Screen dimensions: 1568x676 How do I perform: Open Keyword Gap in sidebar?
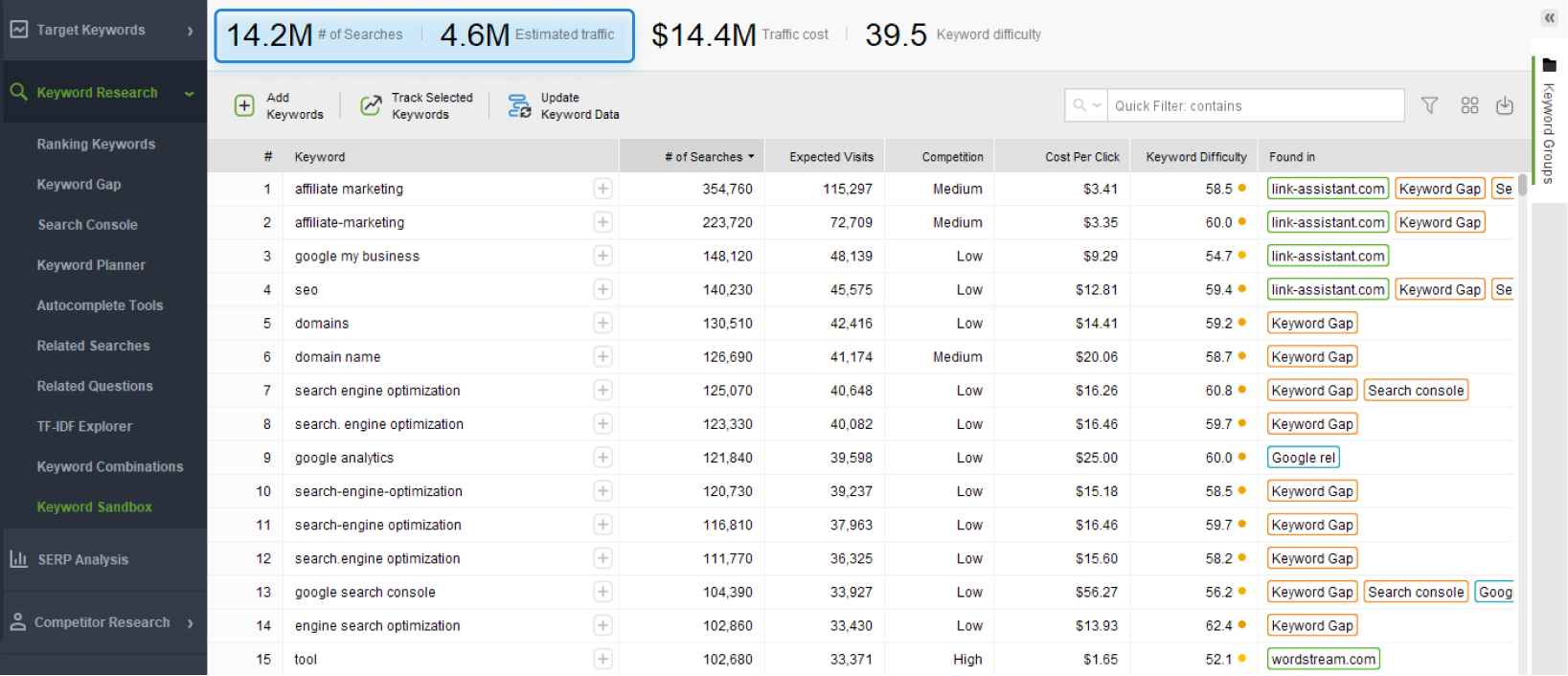click(79, 185)
